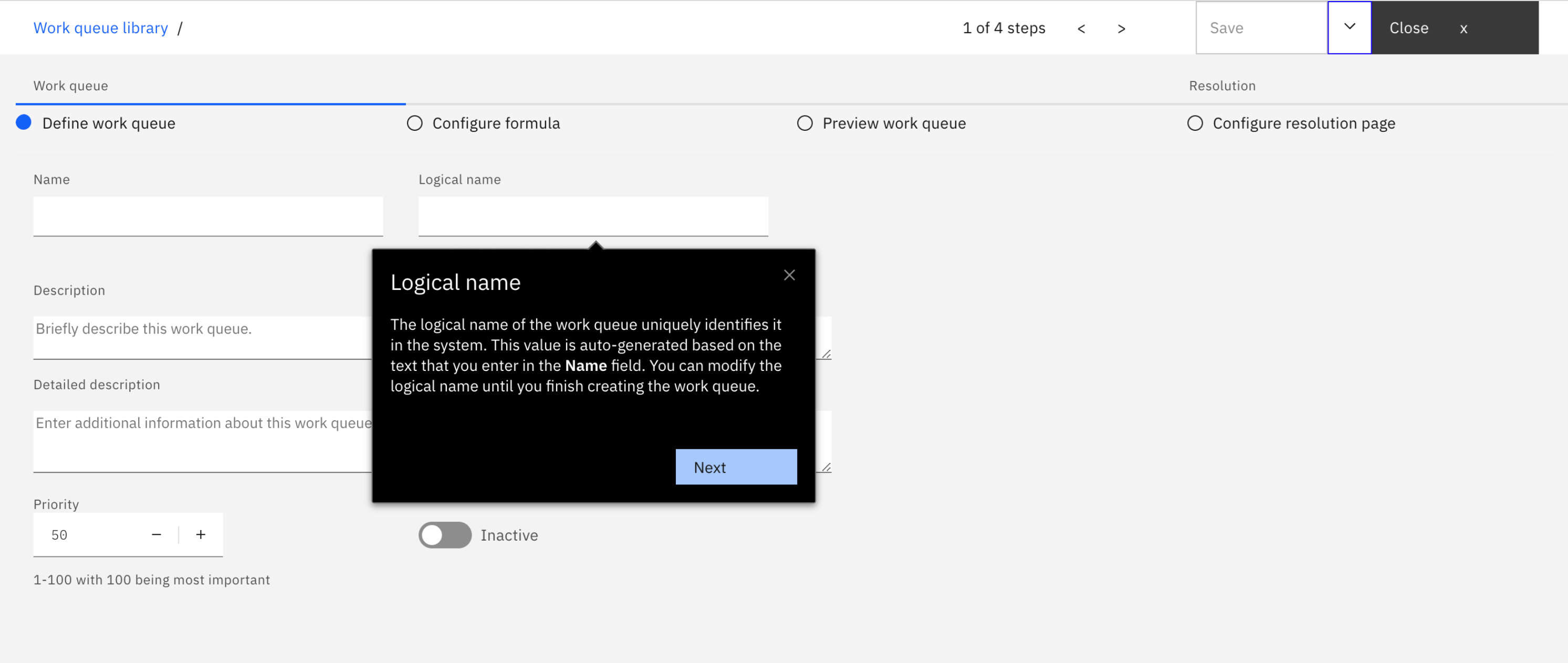Screen dimensions: 1568x663
Task: Open the Work queue tab section
Action: [x=70, y=86]
